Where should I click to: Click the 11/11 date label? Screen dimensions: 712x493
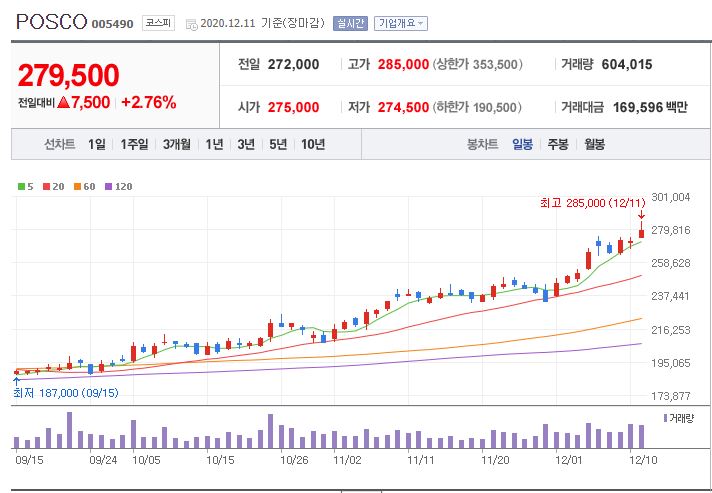coord(421,460)
